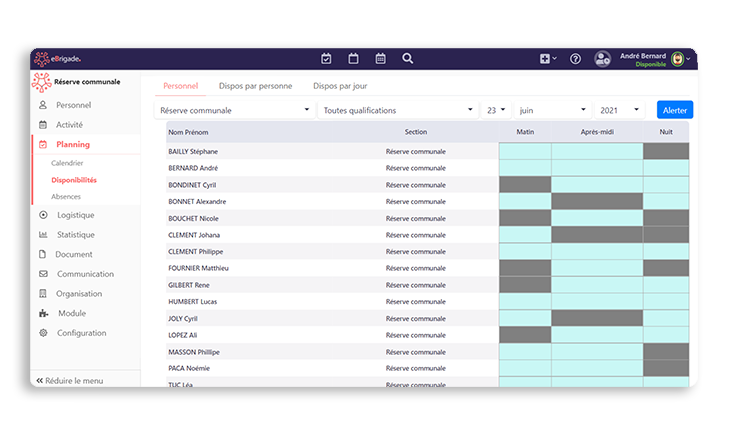730x435 pixels.
Task: Toggle BONNET Alexandre Après-midi availability cell
Action: (597, 202)
